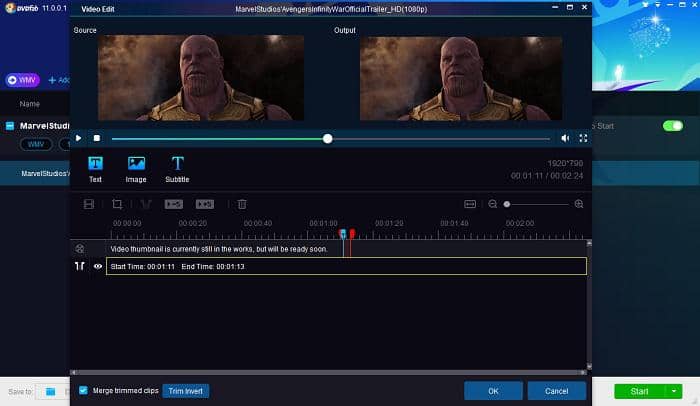Image resolution: width=700 pixels, height=406 pixels.
Task: Toggle Merge trimmed clips checkbox
Action: [83, 390]
